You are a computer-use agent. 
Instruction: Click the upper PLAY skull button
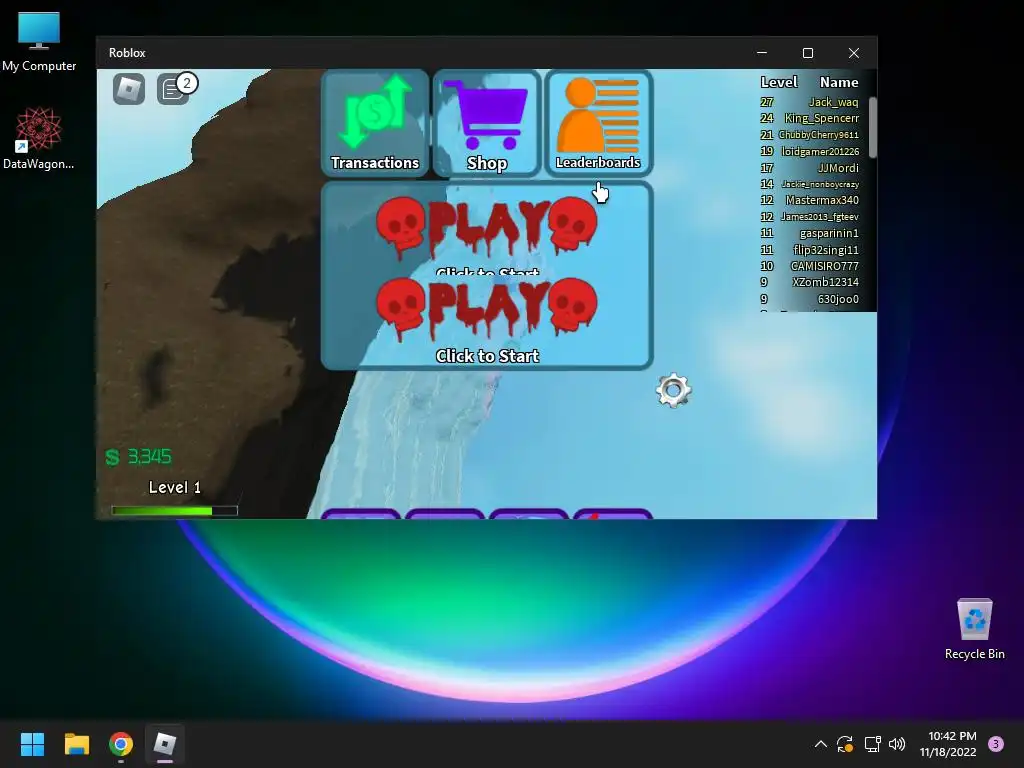click(x=487, y=229)
